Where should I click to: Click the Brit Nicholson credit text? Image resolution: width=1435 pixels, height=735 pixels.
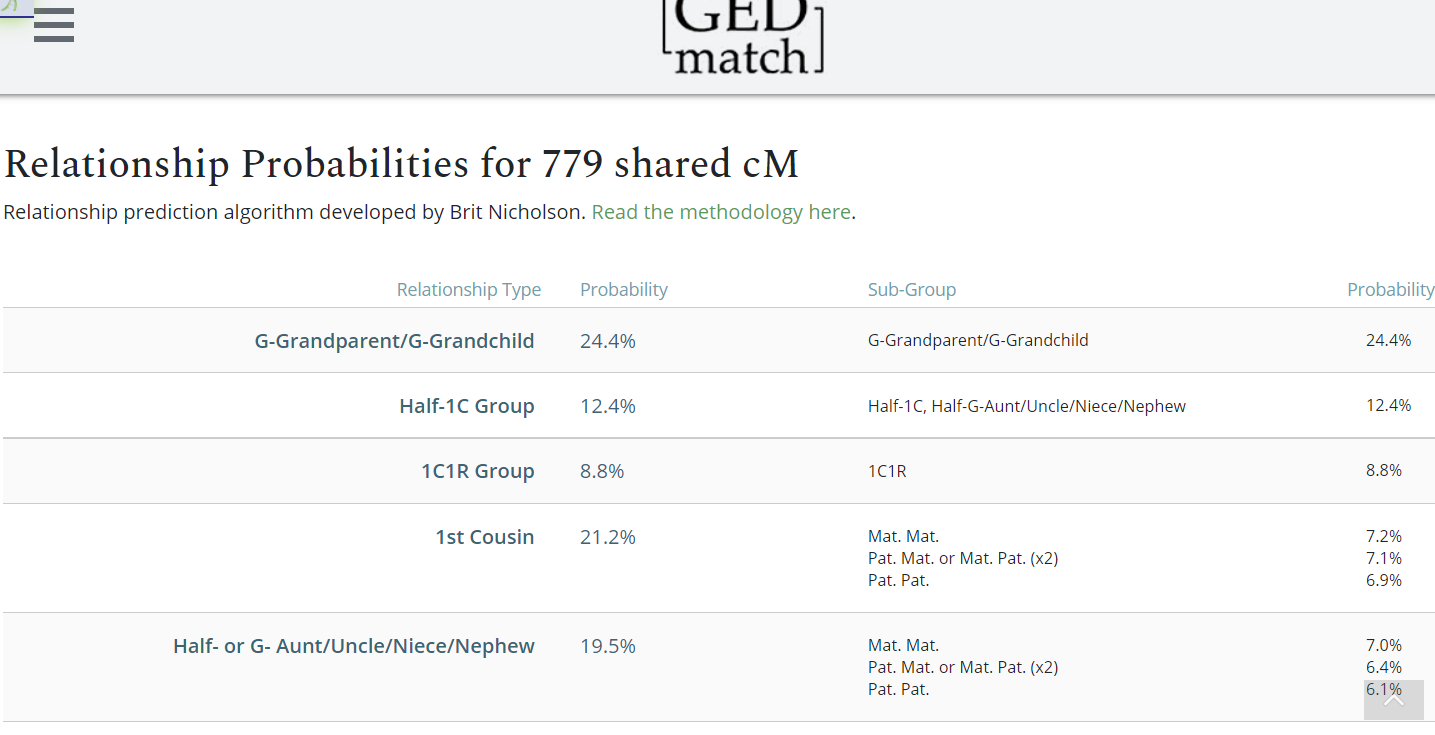point(294,212)
